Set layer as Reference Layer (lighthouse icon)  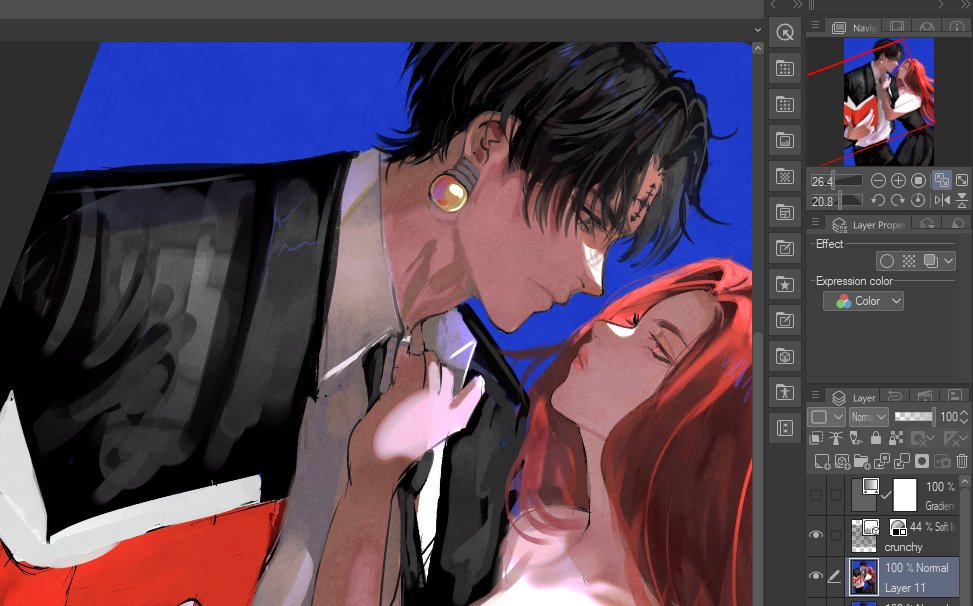coord(836,439)
